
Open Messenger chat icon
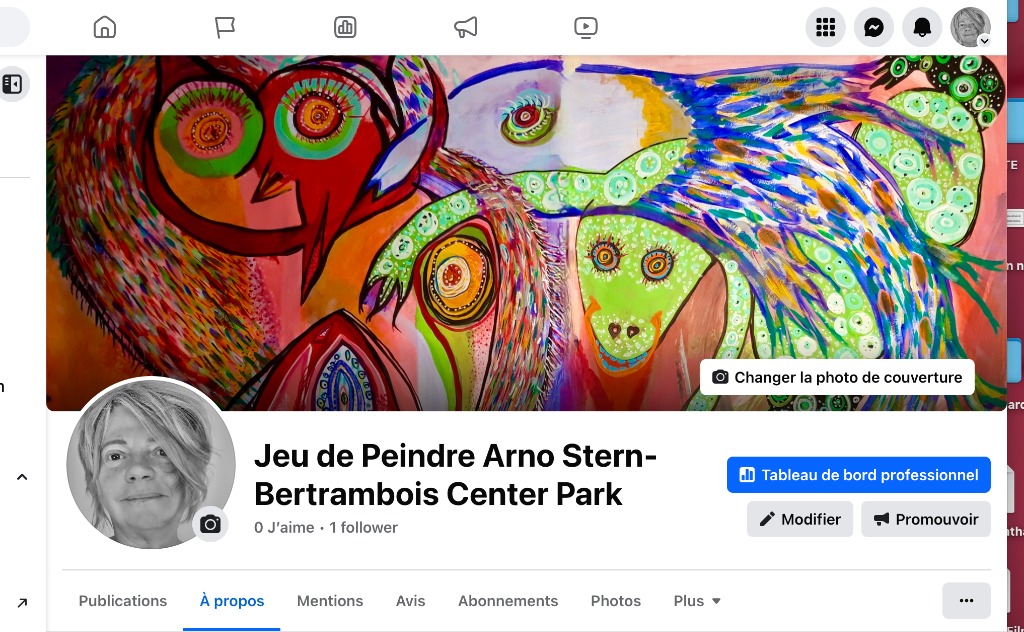pos(874,27)
